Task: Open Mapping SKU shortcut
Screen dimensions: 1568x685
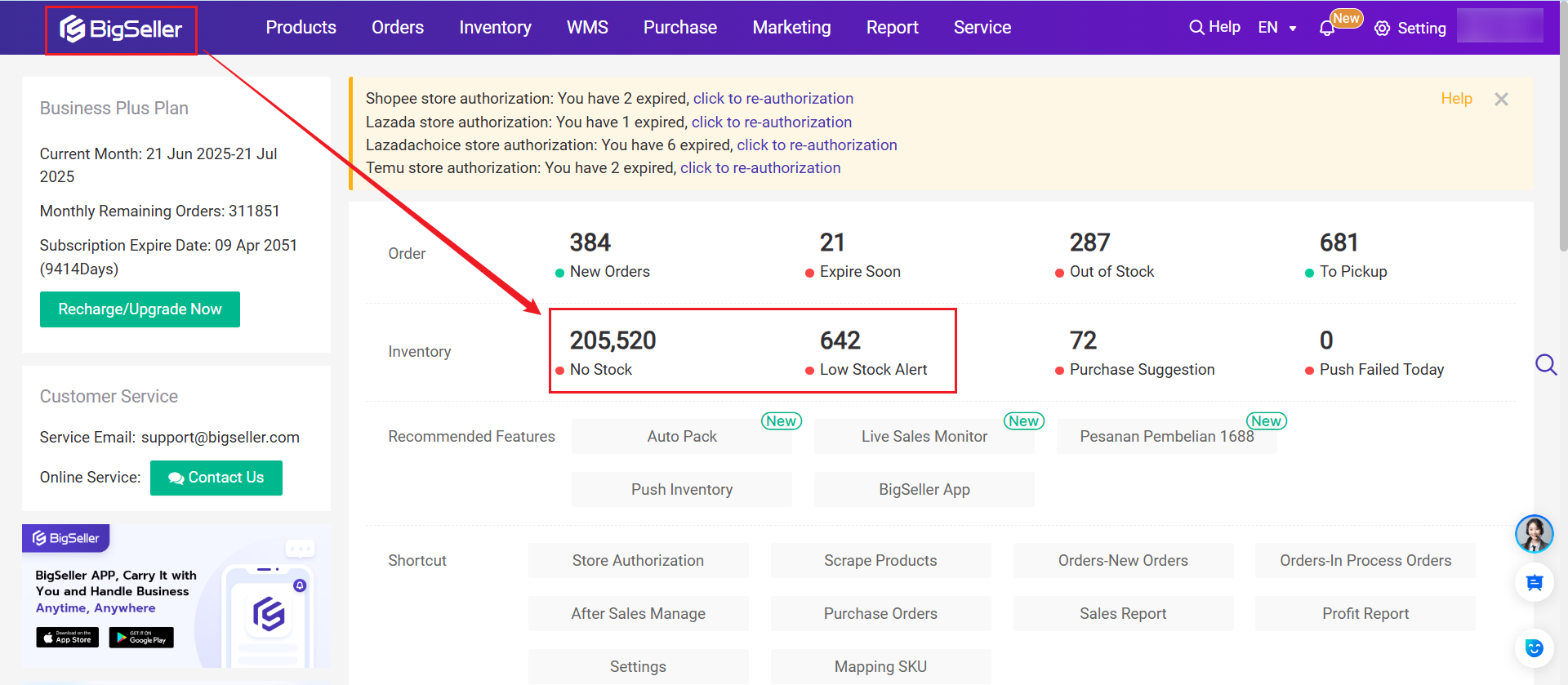Action: (x=881, y=667)
